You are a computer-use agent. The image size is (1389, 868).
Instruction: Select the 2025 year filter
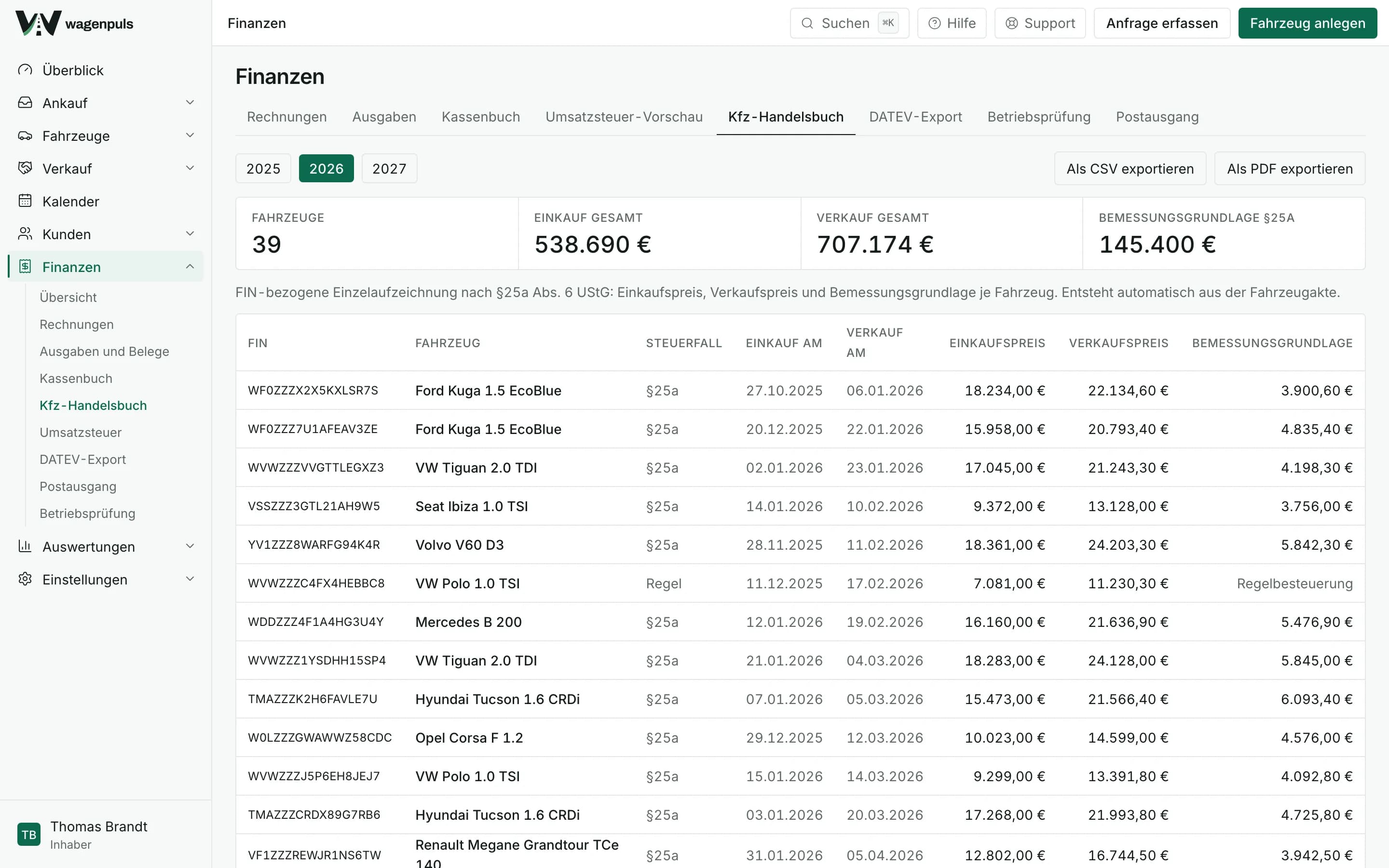(263, 168)
